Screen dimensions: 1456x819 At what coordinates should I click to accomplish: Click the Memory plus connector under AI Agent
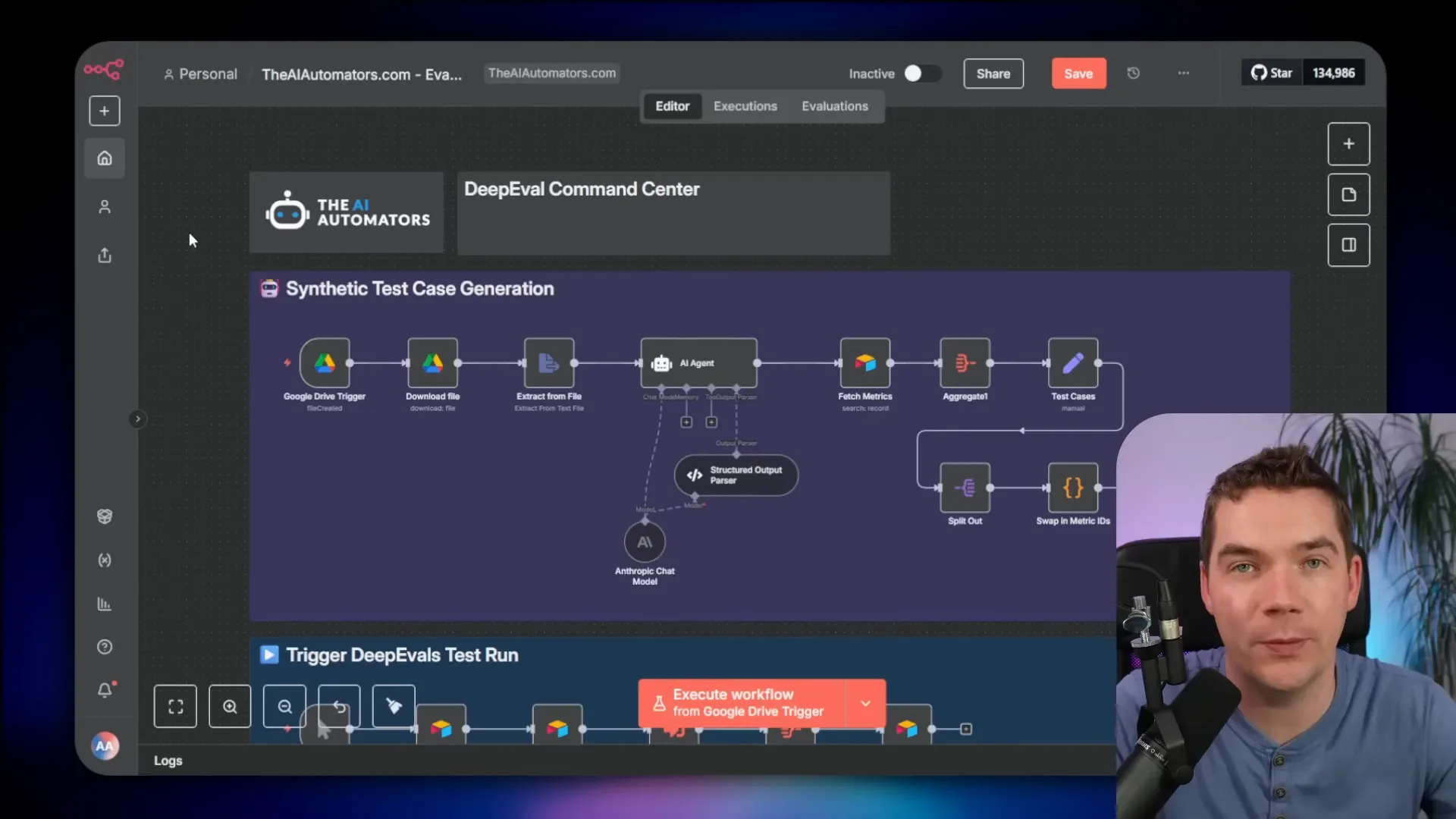pyautogui.click(x=686, y=422)
